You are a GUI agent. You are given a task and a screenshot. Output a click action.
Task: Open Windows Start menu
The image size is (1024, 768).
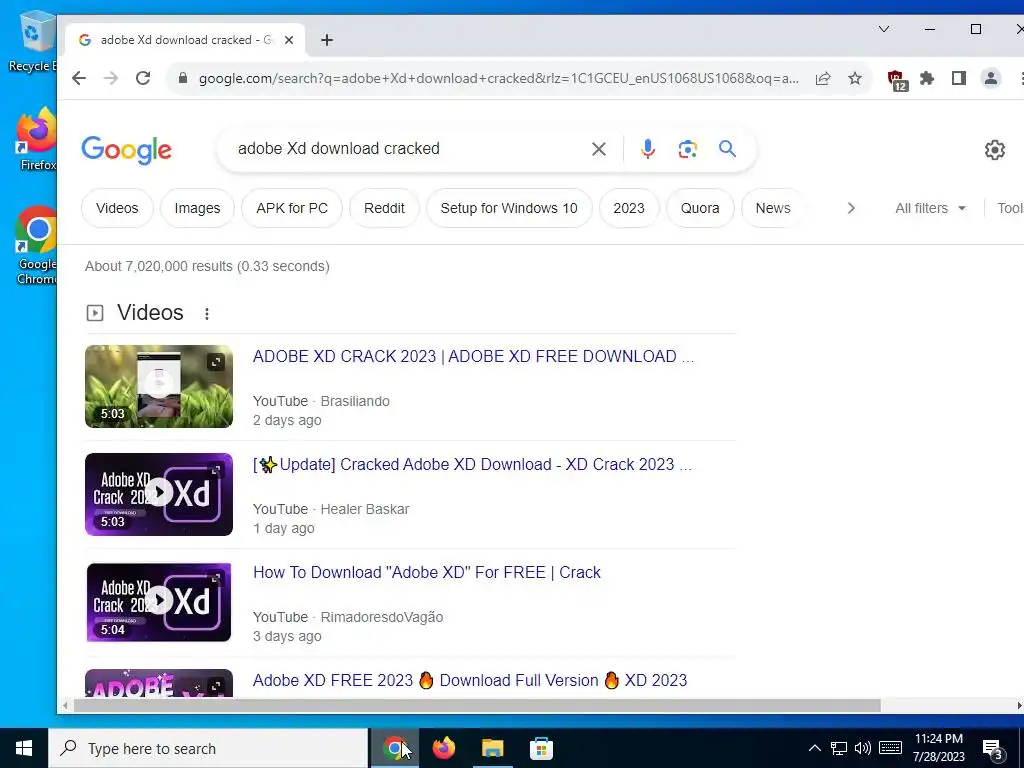click(24, 748)
